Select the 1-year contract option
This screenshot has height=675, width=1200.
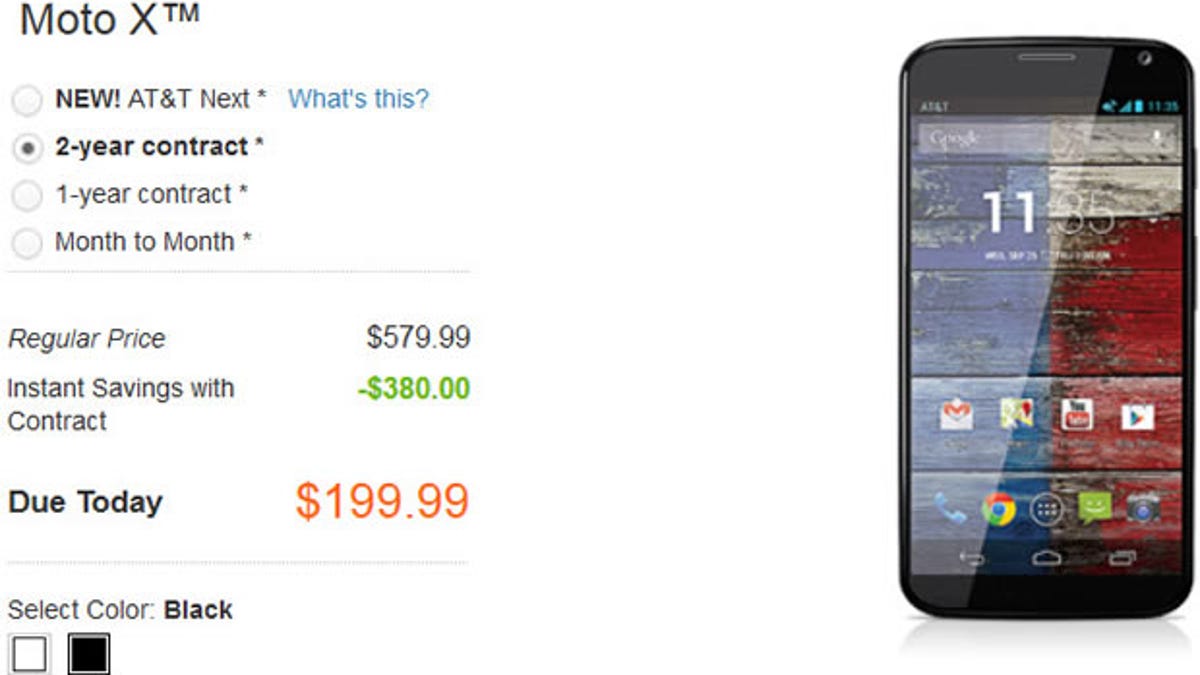pos(27,195)
